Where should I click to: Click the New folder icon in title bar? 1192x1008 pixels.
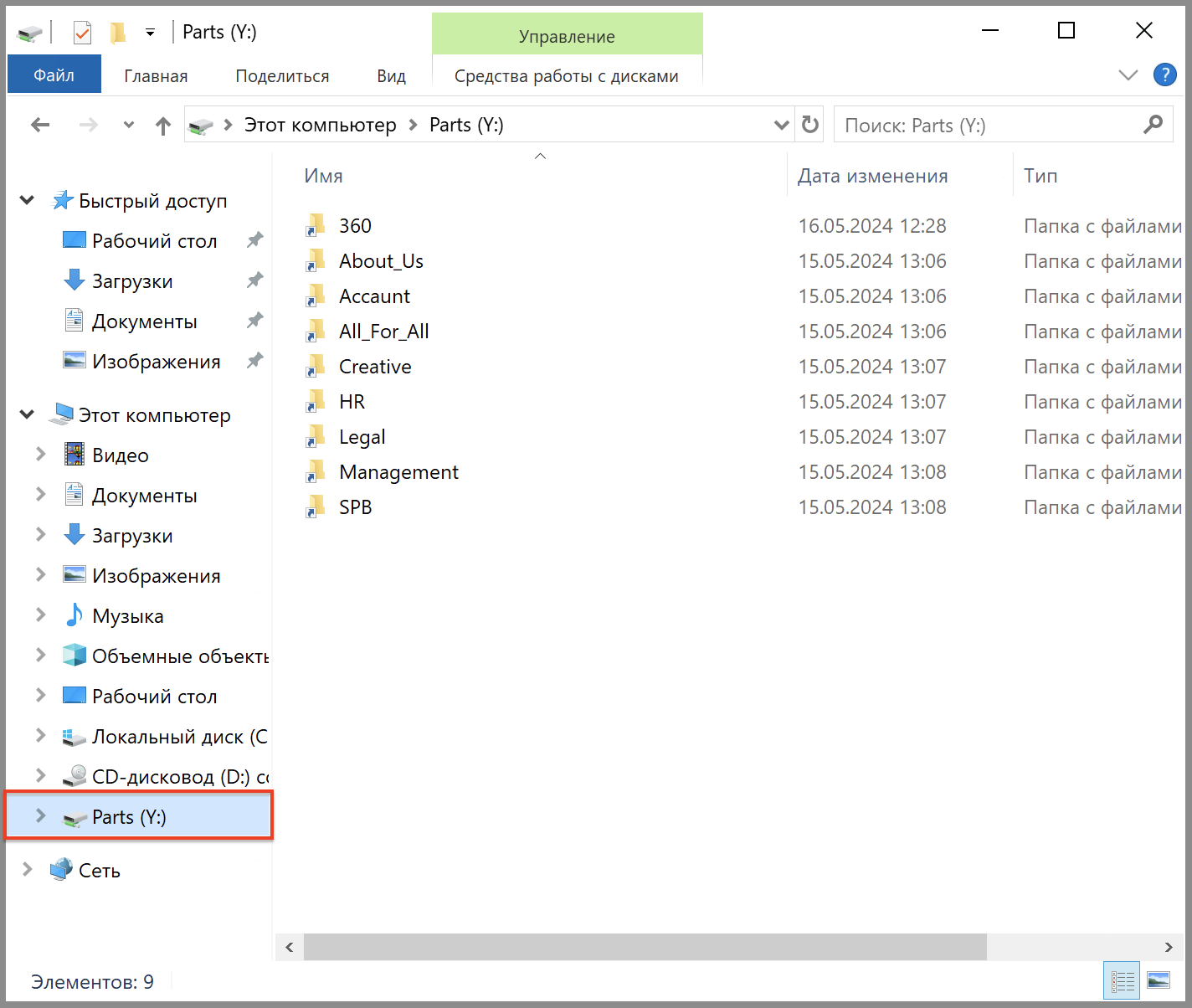click(118, 33)
